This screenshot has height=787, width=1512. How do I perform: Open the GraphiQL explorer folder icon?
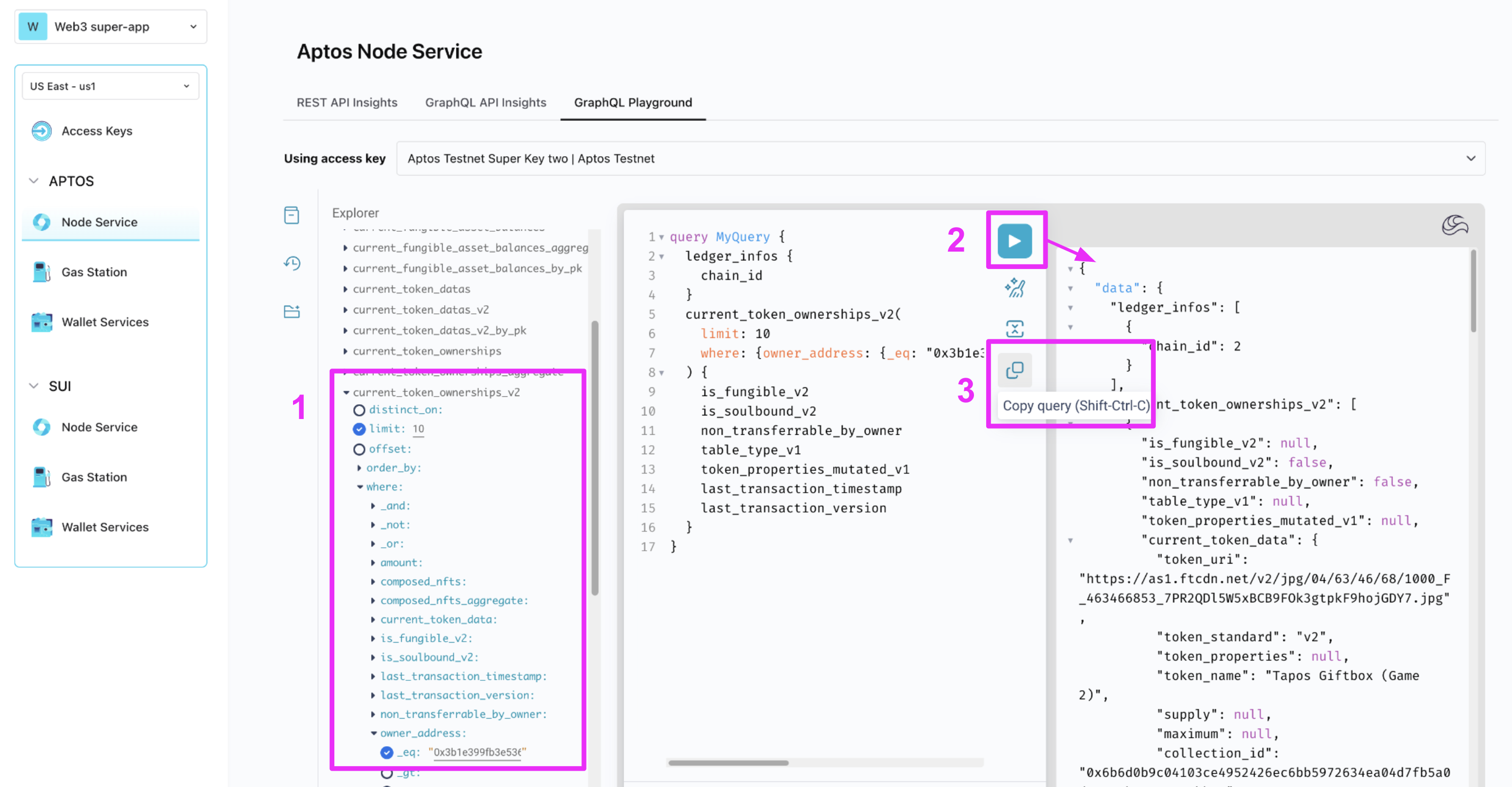pyautogui.click(x=291, y=311)
